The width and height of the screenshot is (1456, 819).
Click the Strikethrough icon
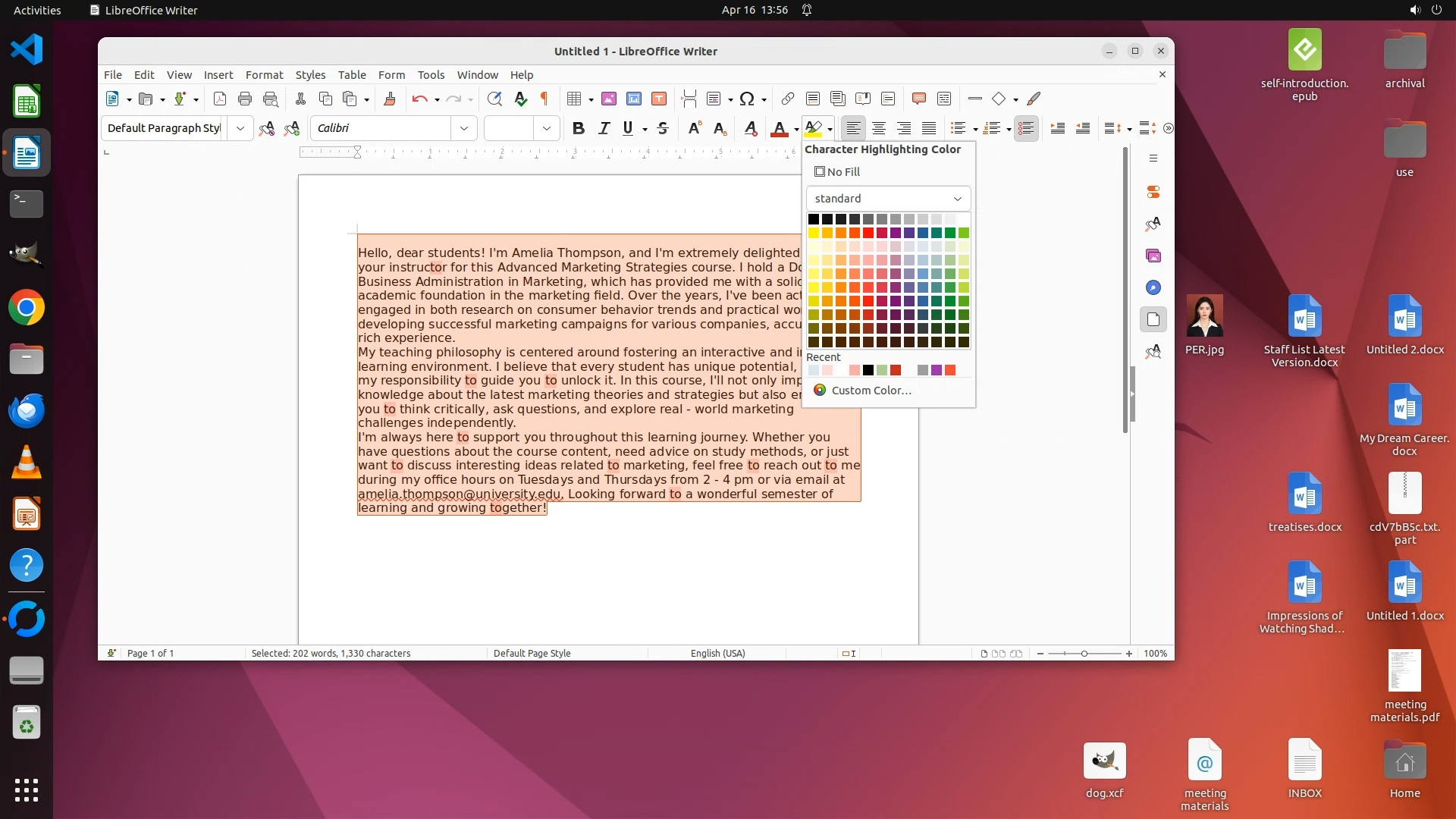point(662,128)
